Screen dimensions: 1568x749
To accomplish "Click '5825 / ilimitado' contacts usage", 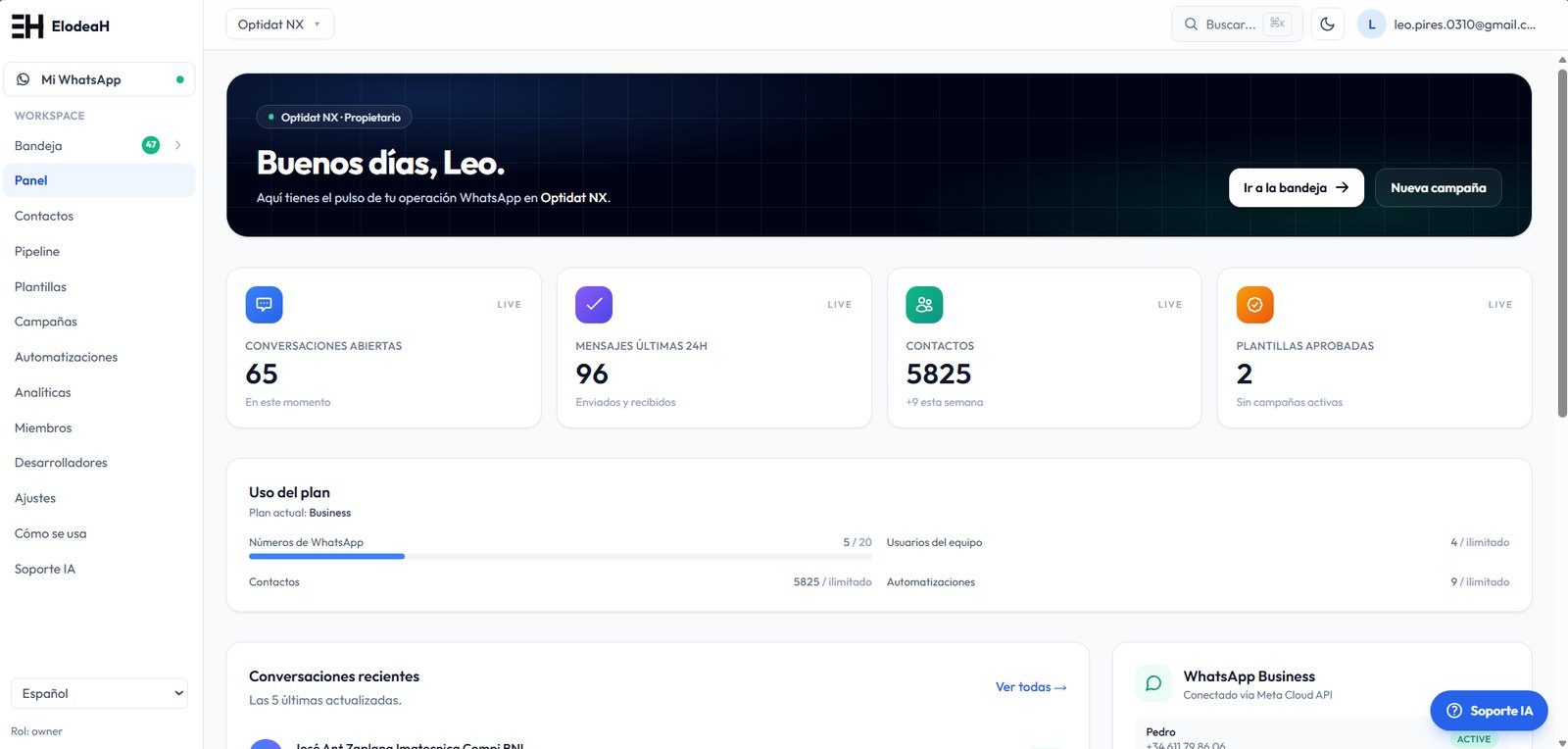I will click(833, 582).
